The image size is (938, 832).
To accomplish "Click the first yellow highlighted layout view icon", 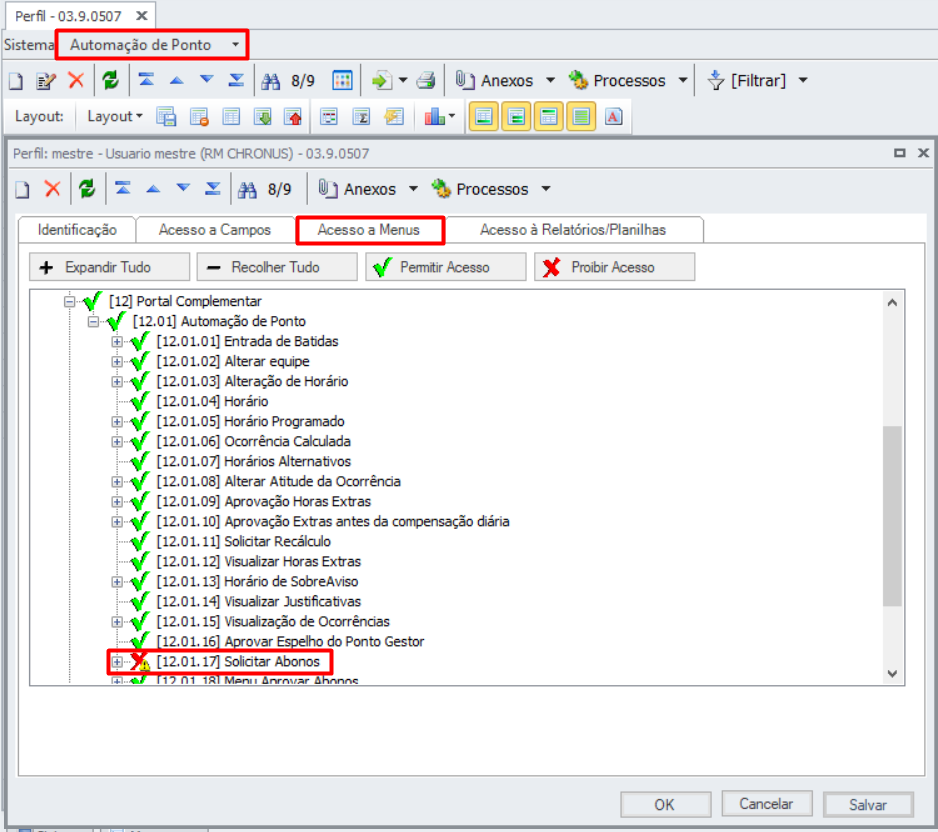I will (483, 116).
